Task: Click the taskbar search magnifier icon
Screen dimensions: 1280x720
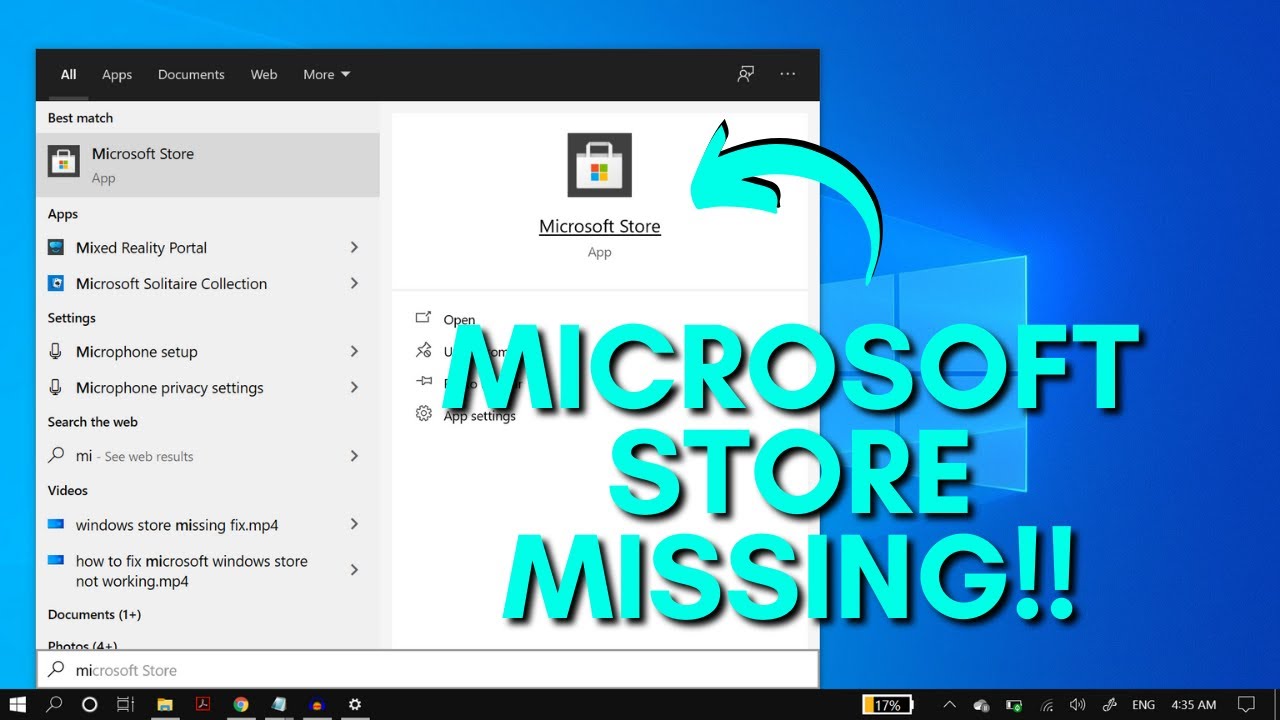Action: point(54,704)
